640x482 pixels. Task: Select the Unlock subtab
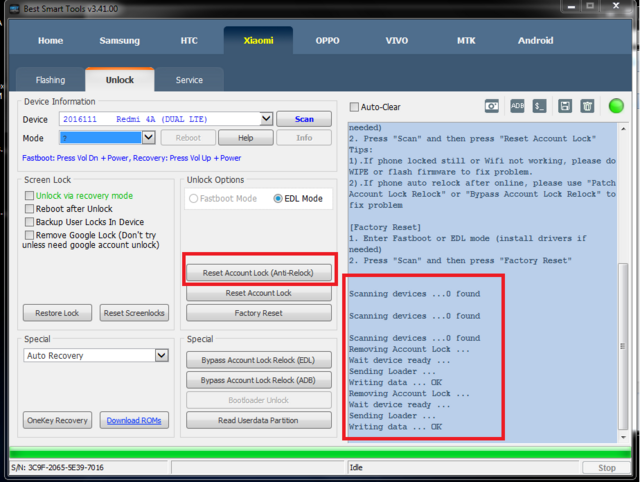pos(120,80)
